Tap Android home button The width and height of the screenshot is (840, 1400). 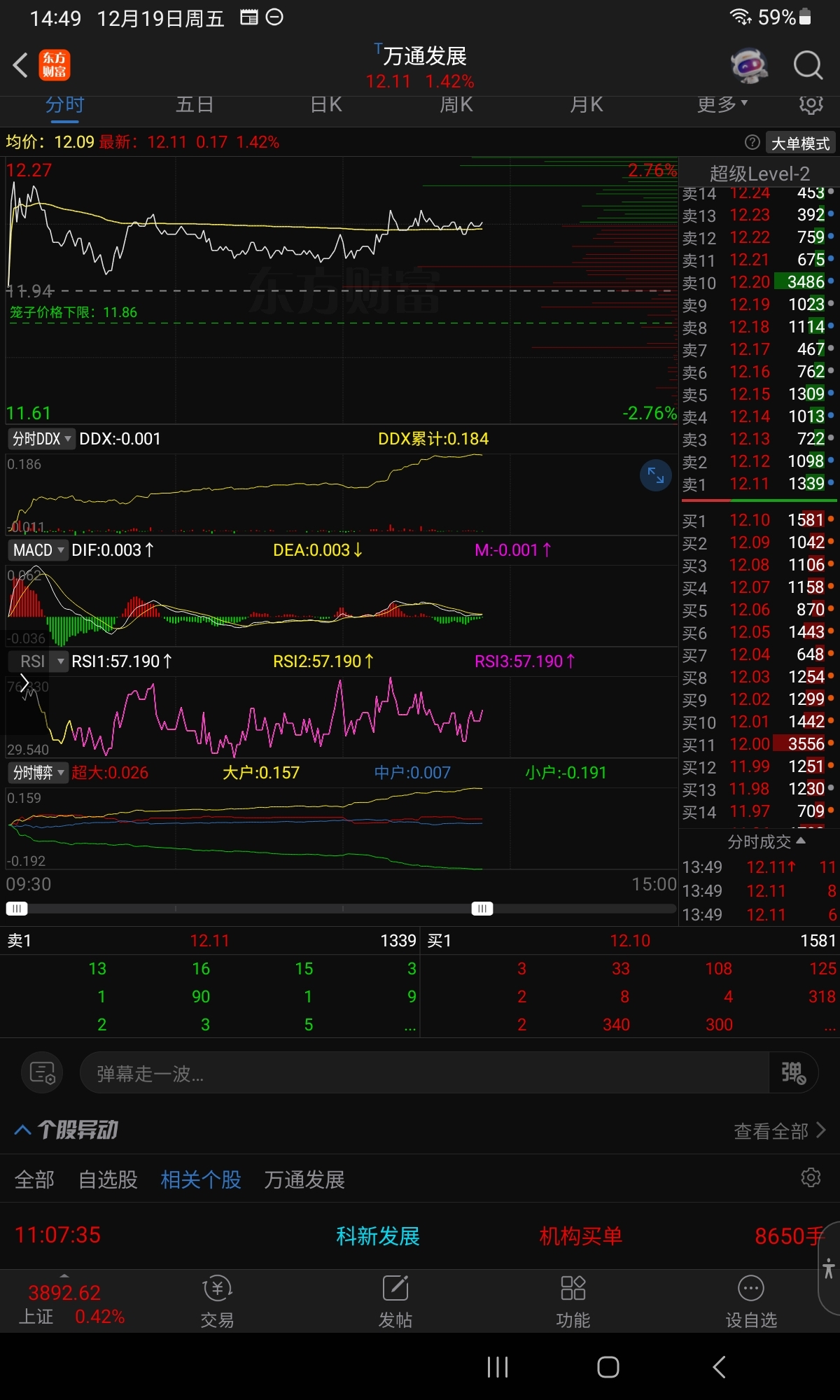pos(608,1367)
